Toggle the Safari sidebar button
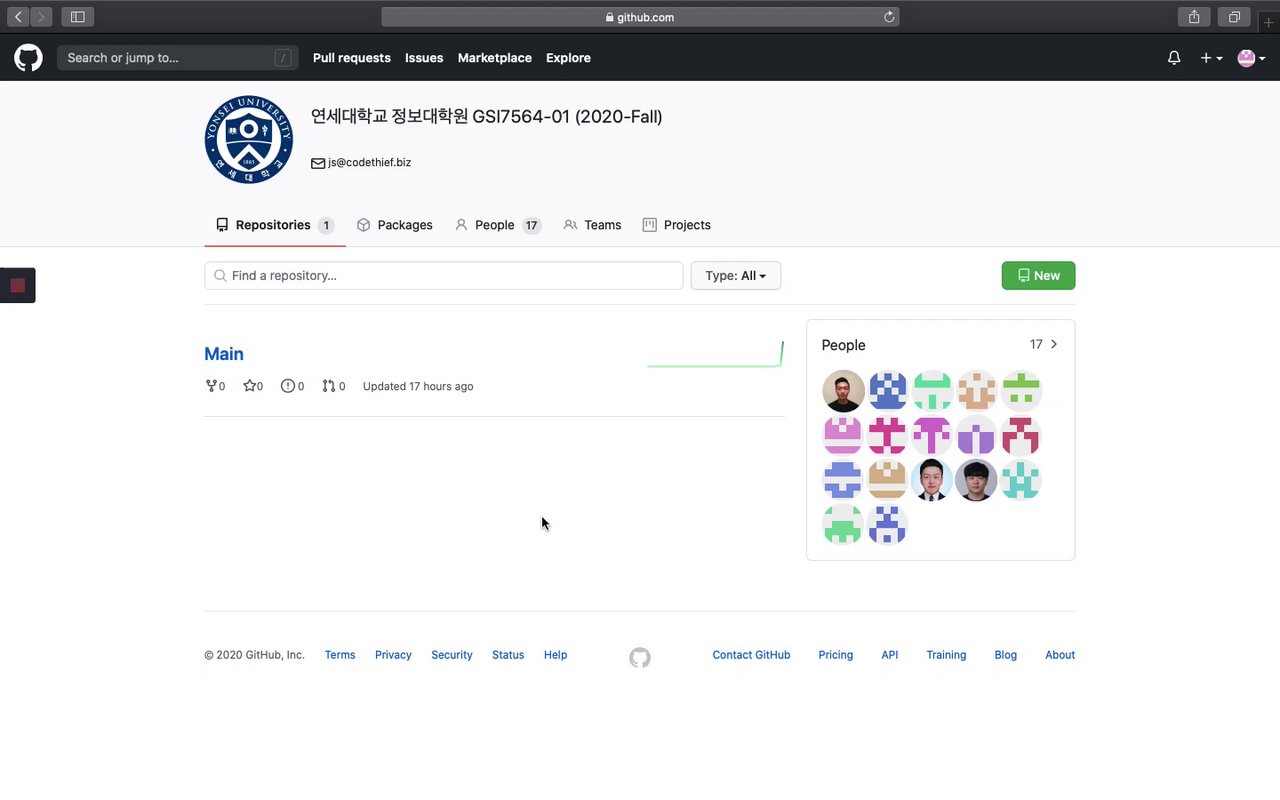The image size is (1280, 800). 77,17
